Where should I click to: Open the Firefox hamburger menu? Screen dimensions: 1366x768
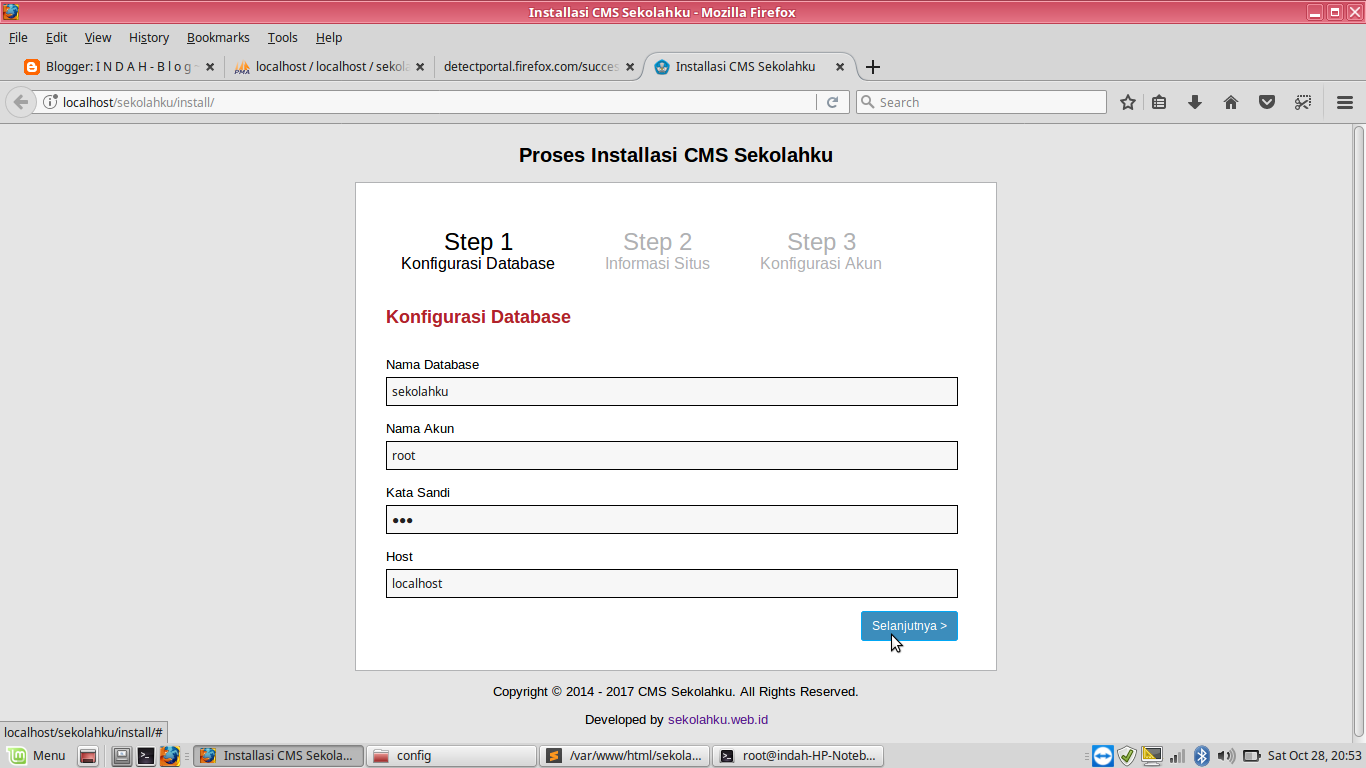tap(1345, 101)
